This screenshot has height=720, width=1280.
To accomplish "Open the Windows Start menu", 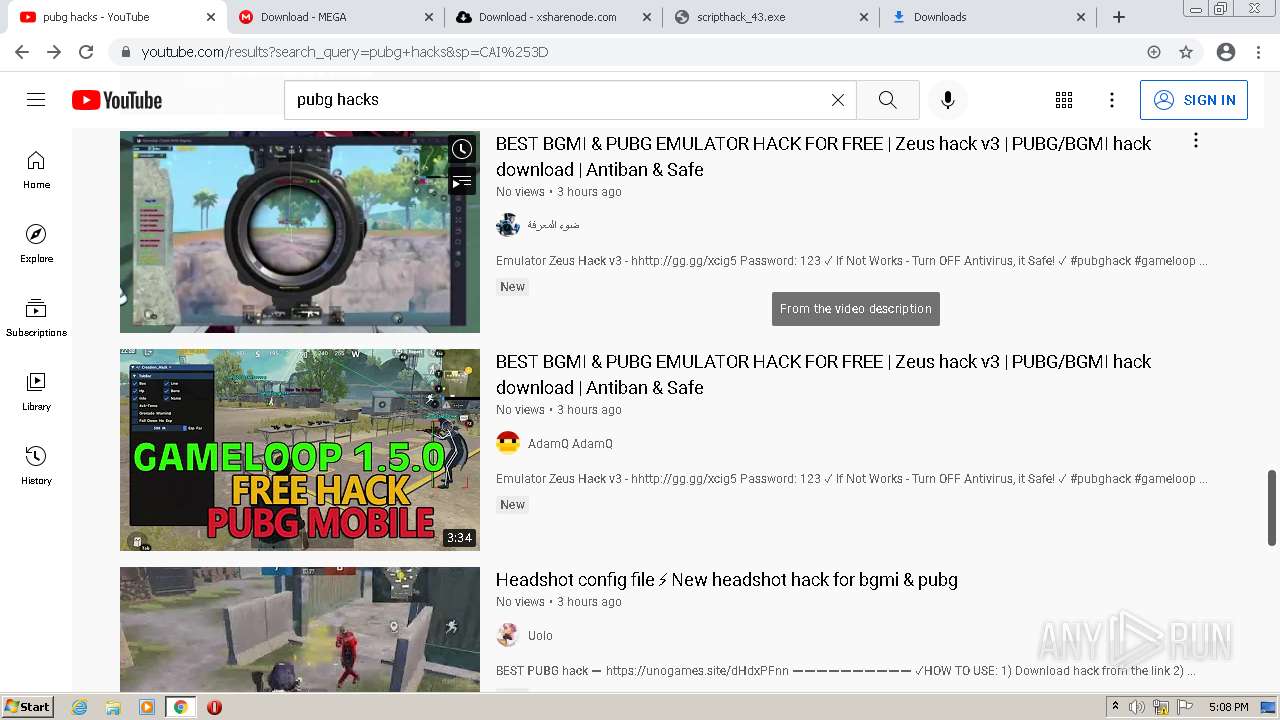I will point(27,707).
